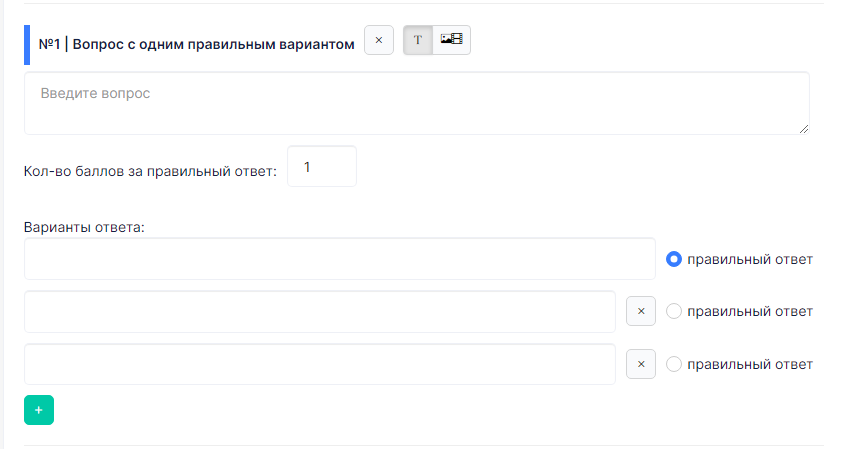Click the '№1 | Вопрос с одним правильным вариантом' heading
This screenshot has width=841, height=449.
click(196, 44)
